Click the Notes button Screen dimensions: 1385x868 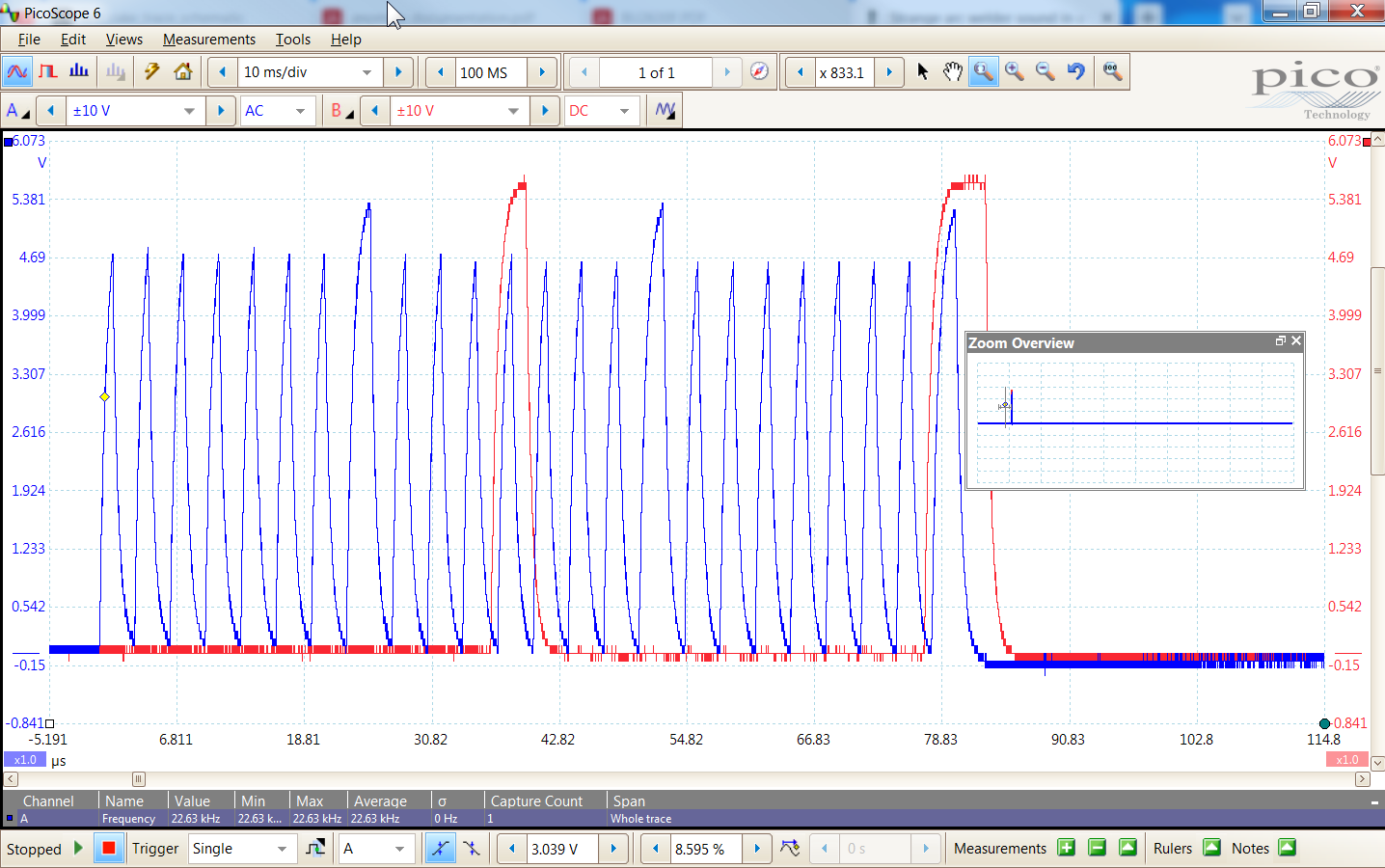coord(1250,849)
